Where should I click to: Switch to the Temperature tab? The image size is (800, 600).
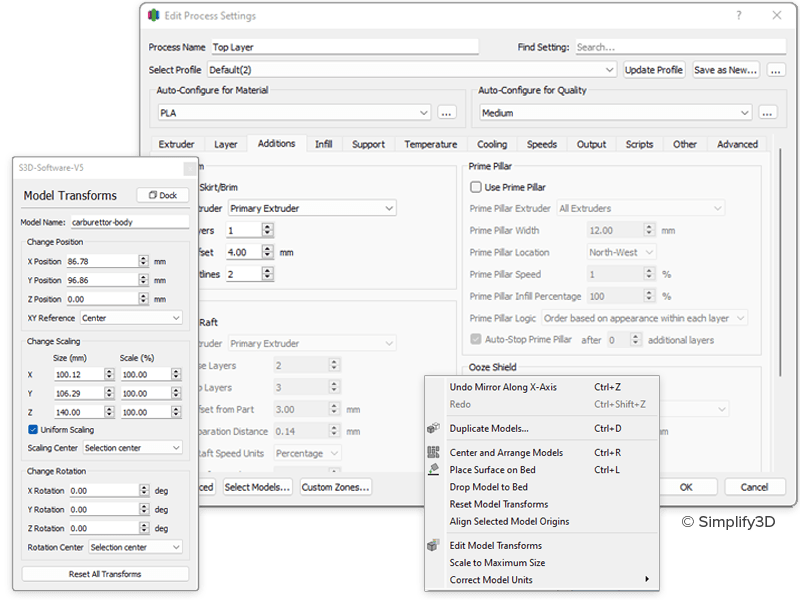pyautogui.click(x=431, y=144)
